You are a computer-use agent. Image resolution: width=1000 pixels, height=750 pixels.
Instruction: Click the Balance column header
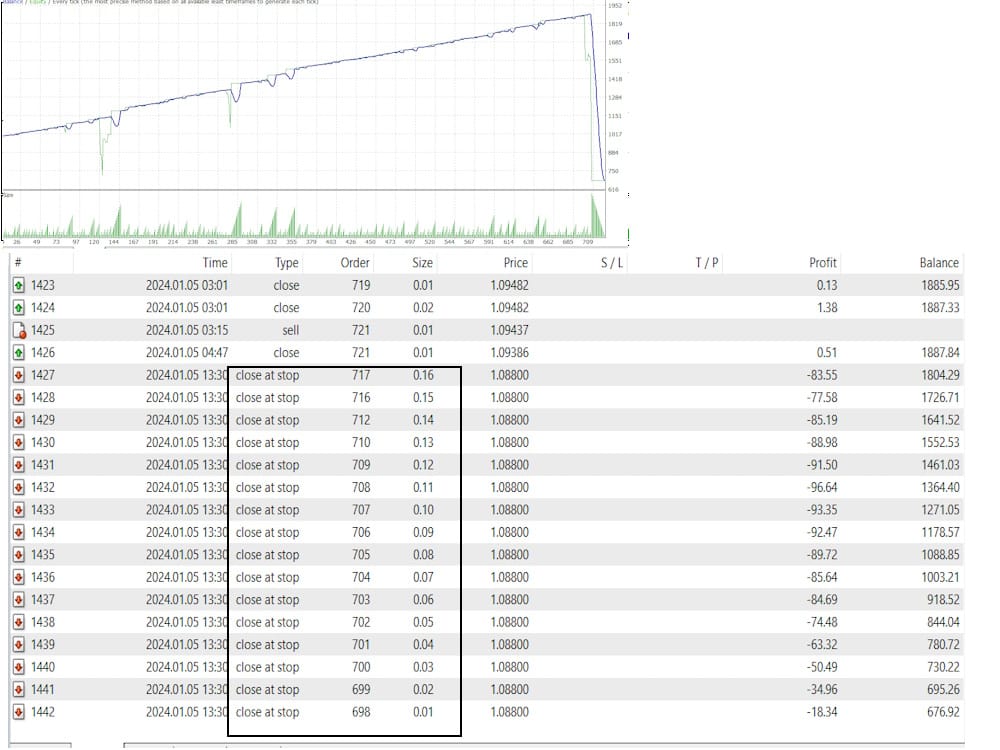coord(938,263)
